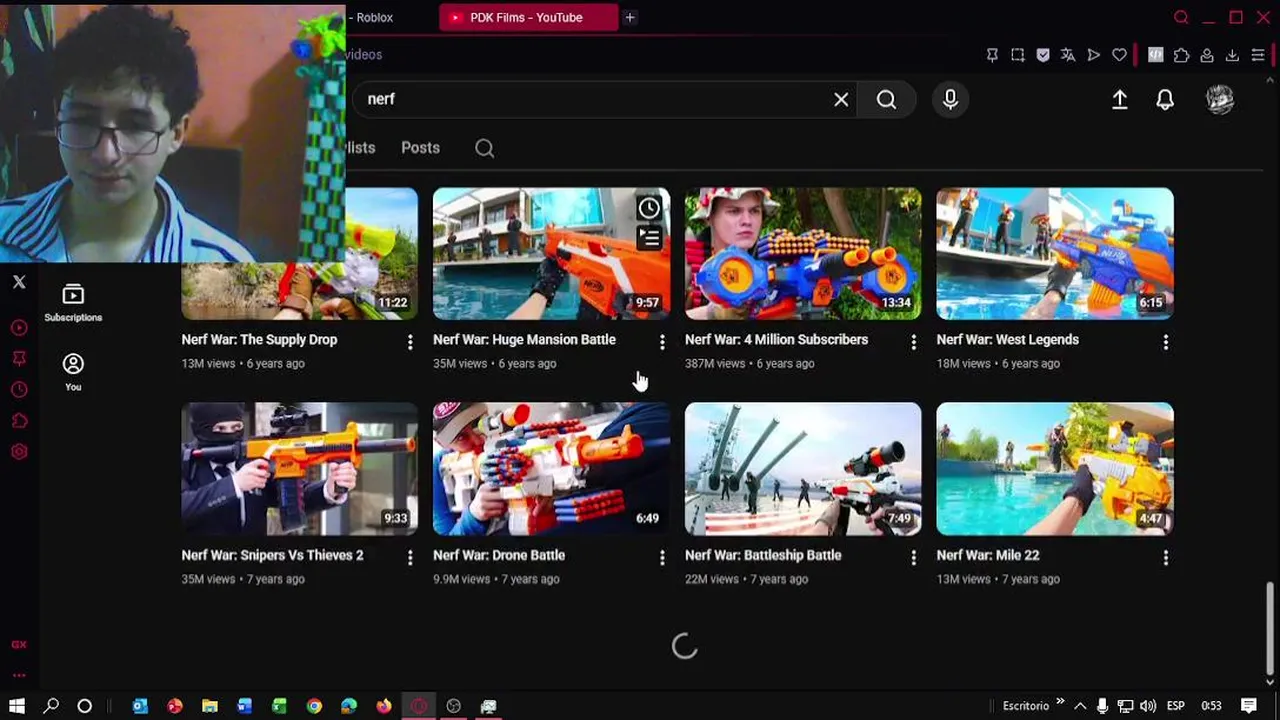Image resolution: width=1280 pixels, height=720 pixels.
Task: Open the Player icon in the Opera sidebar
Action: 19,328
